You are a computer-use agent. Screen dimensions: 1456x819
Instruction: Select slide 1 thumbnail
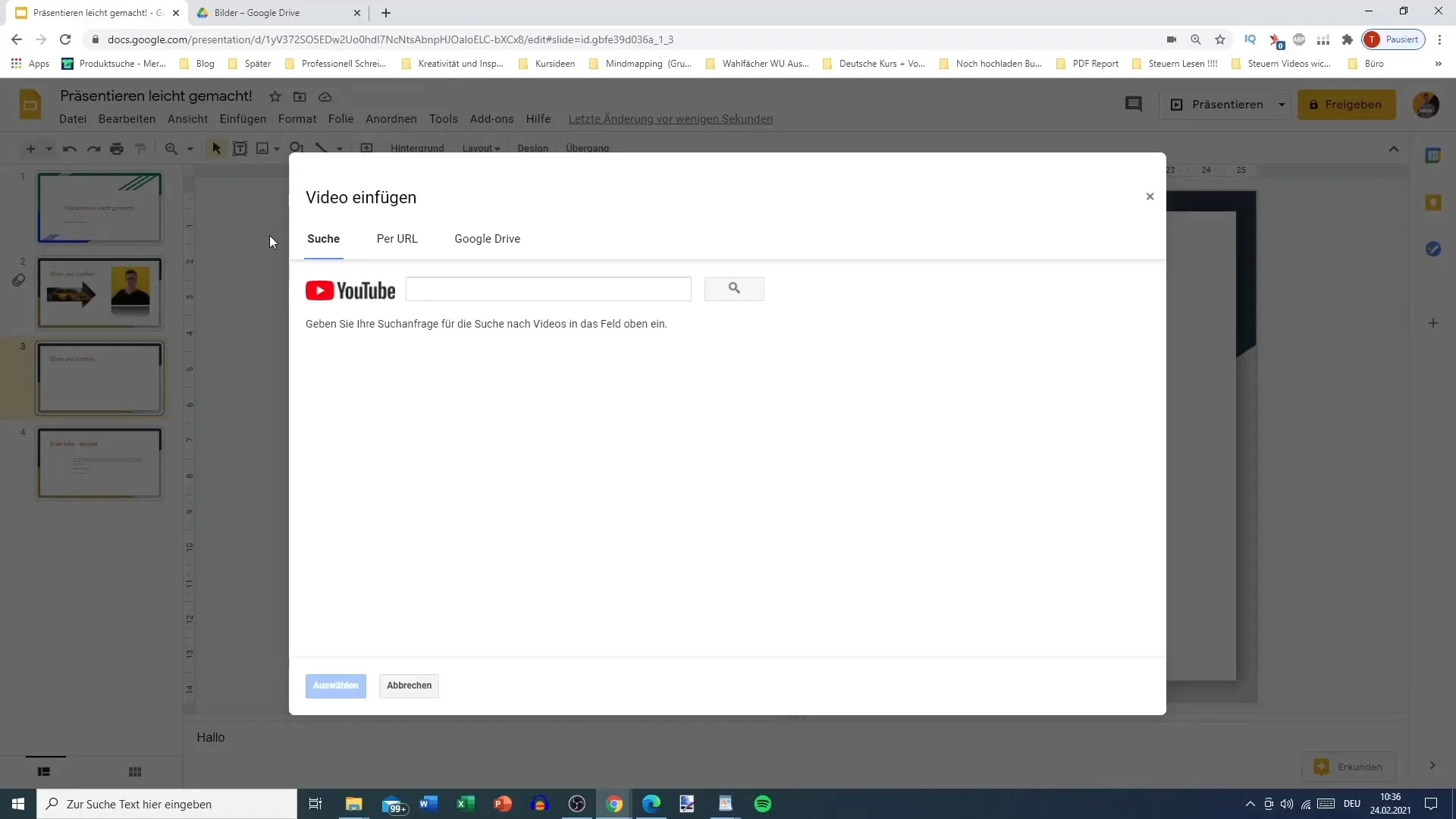click(x=99, y=208)
